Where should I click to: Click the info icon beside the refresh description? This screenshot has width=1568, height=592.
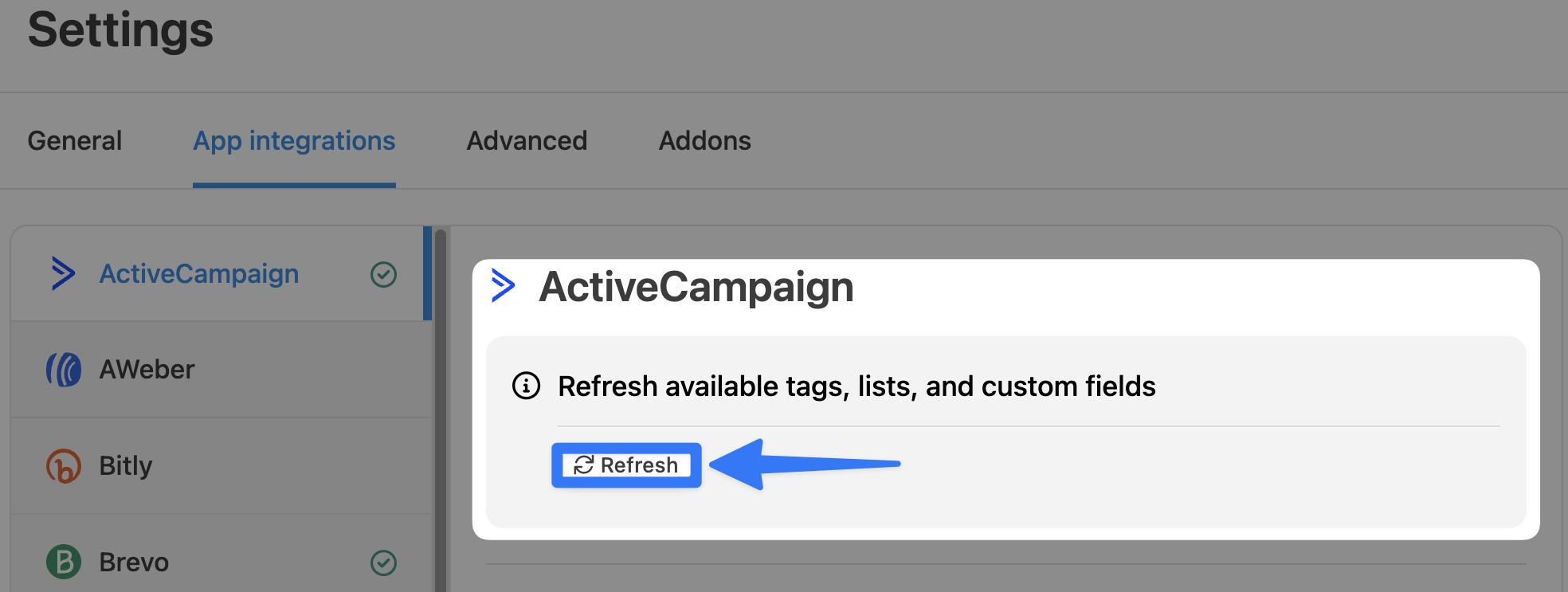pyautogui.click(x=526, y=386)
